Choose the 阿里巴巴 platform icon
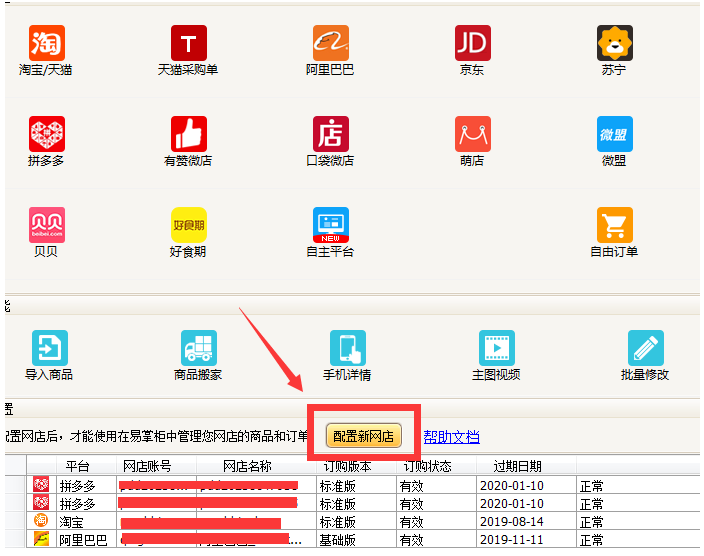This screenshot has width=704, height=556. pyautogui.click(x=330, y=43)
